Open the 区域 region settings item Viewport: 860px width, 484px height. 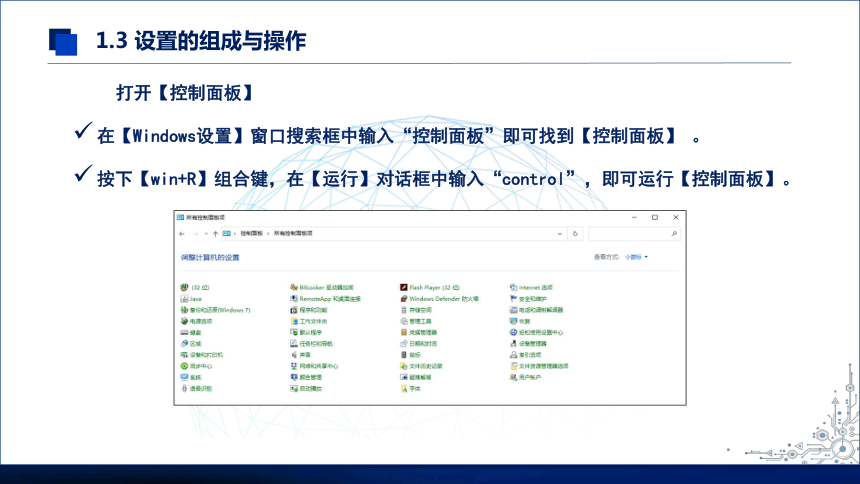[x=190, y=344]
